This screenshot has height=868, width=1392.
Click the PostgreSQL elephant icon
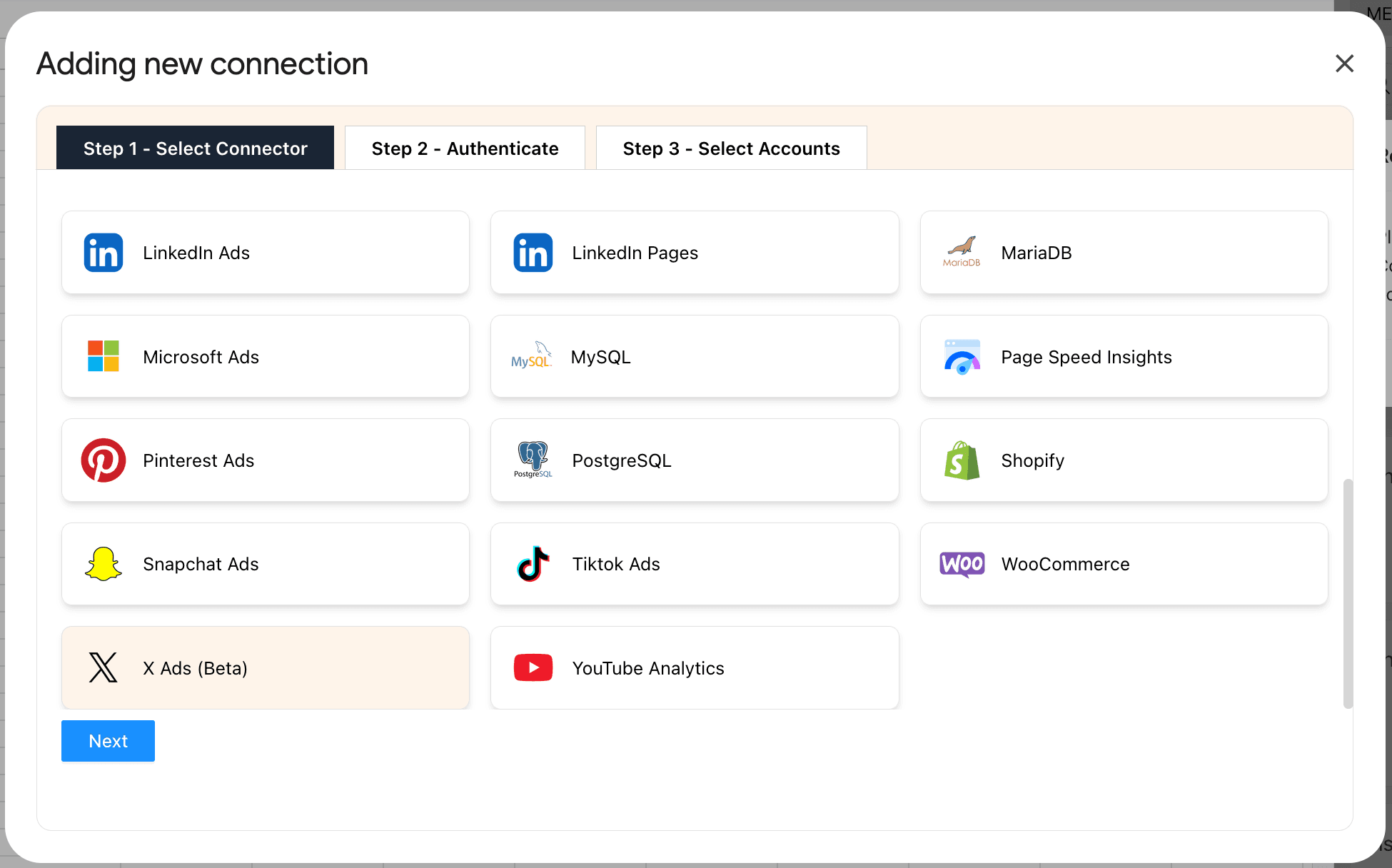point(533,459)
